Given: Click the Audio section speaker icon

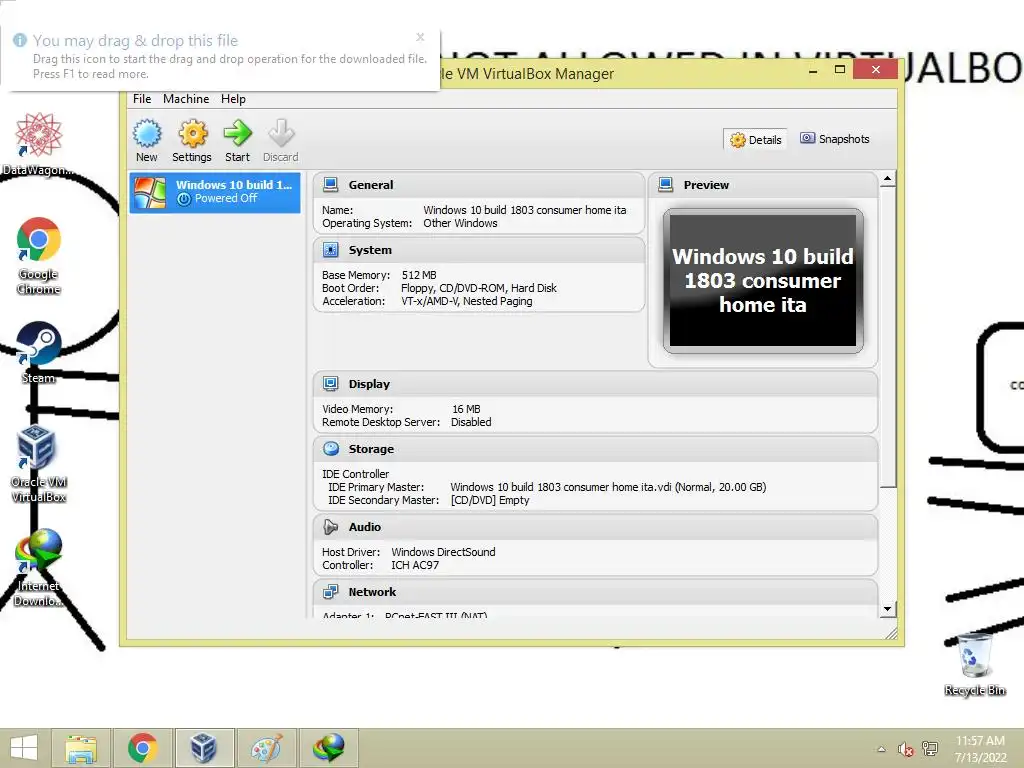Looking at the screenshot, I should pos(331,527).
